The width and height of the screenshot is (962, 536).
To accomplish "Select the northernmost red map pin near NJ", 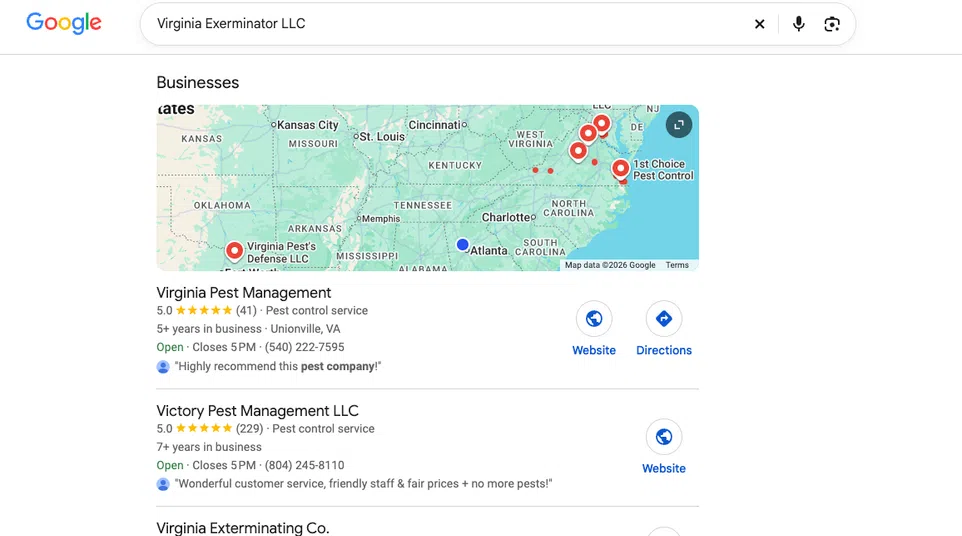I will [x=601, y=123].
